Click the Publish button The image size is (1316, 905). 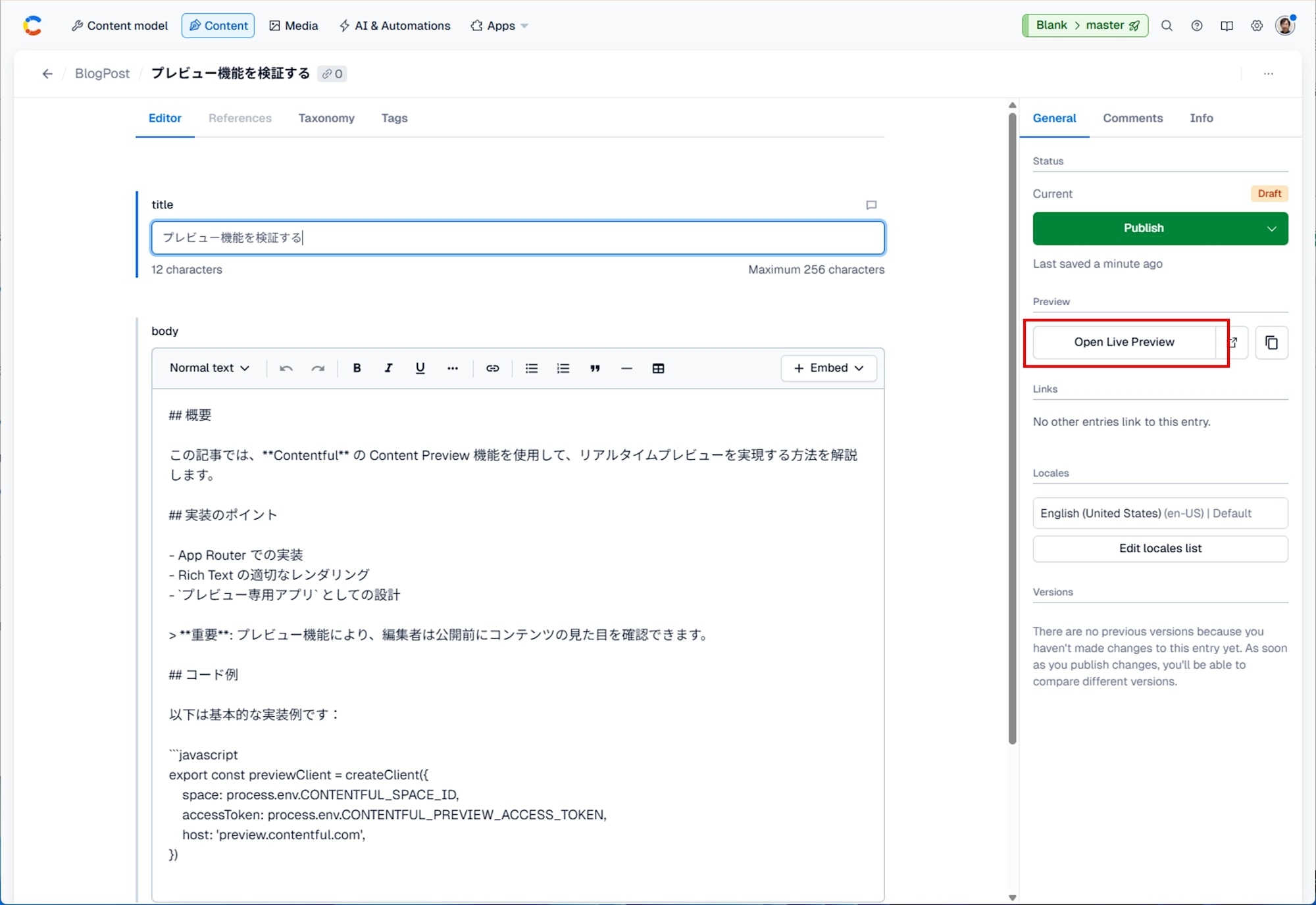[1144, 228]
